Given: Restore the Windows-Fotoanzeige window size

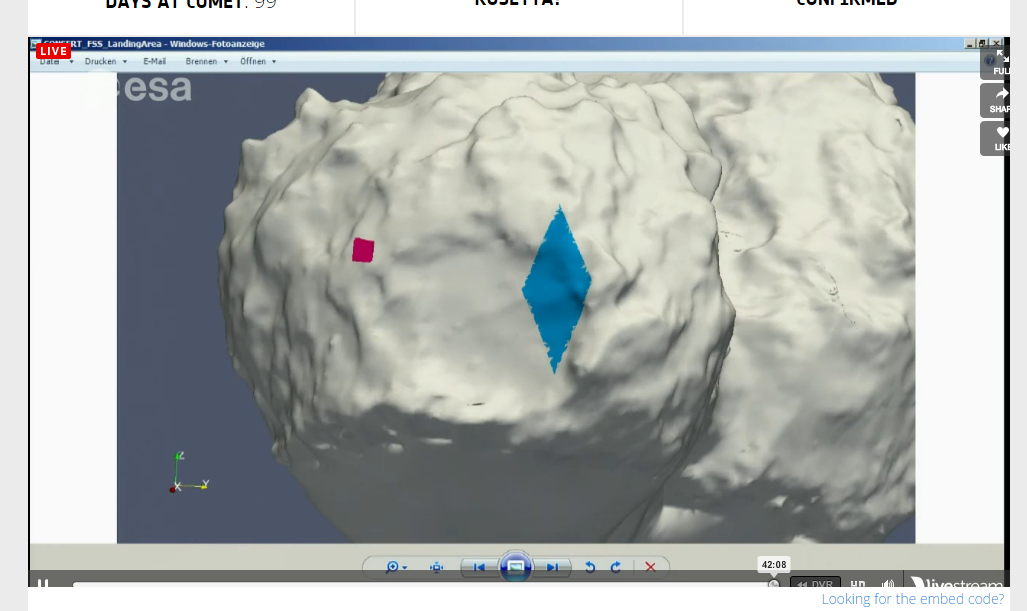Looking at the screenshot, I should coord(982,44).
